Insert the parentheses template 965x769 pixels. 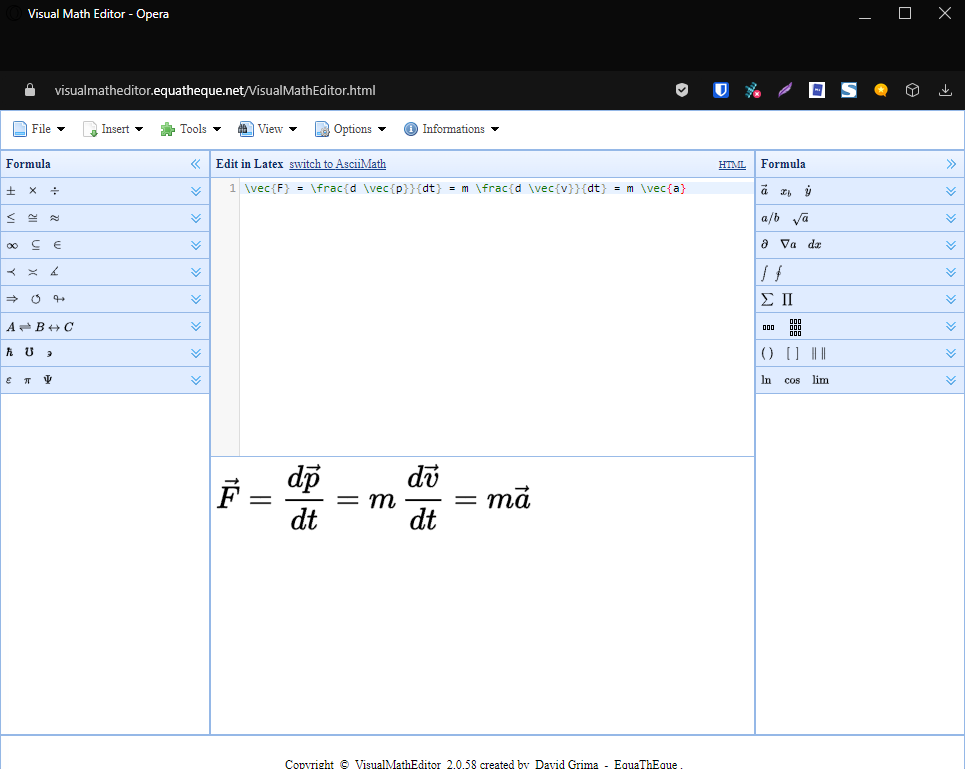pos(767,353)
